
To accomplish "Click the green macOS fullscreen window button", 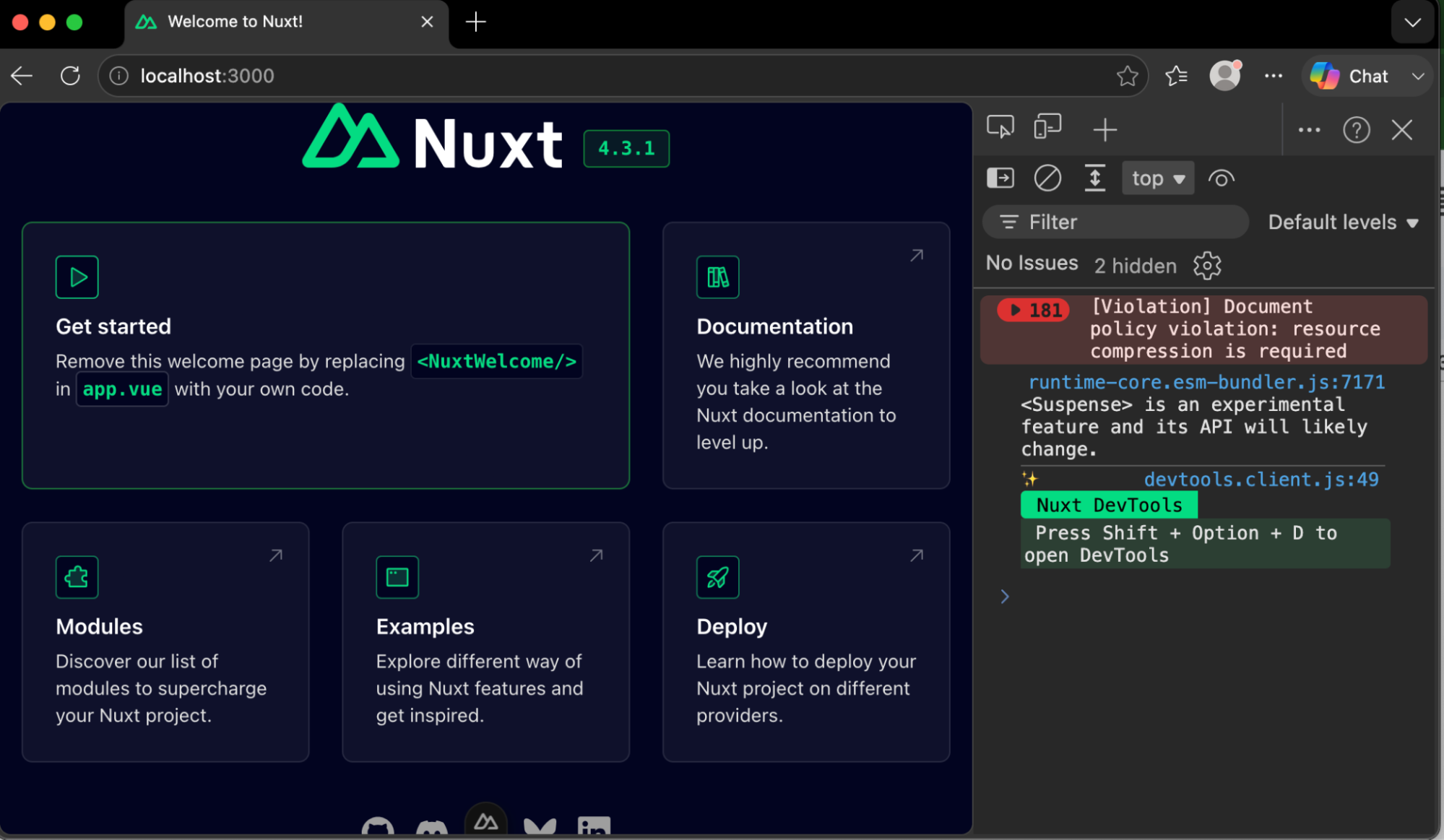I will (x=74, y=22).
